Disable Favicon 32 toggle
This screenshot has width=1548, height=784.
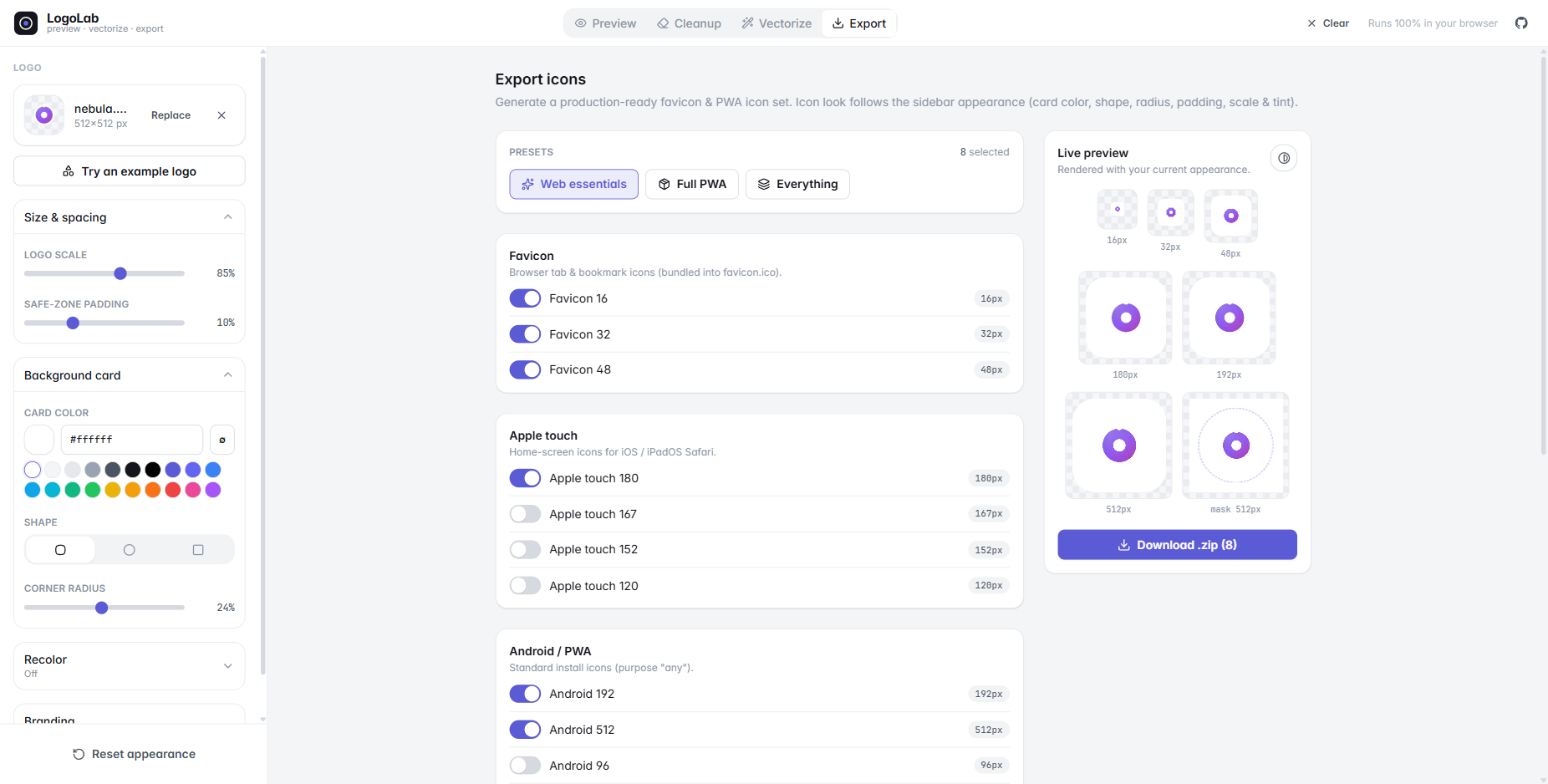(x=525, y=334)
